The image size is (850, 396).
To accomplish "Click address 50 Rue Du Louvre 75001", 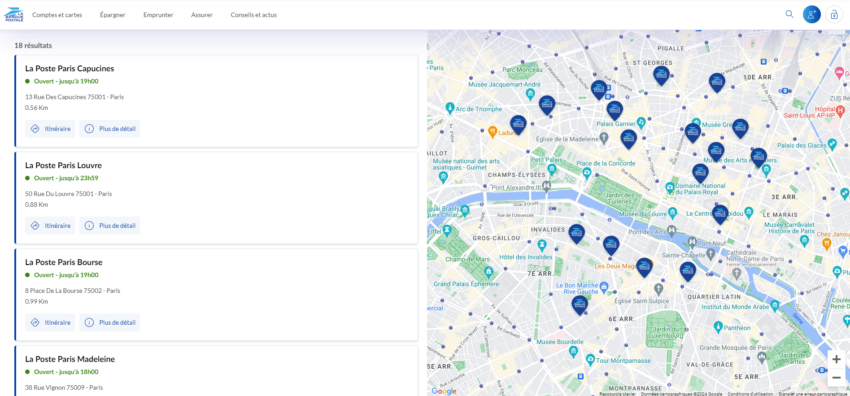I will (x=68, y=193).
